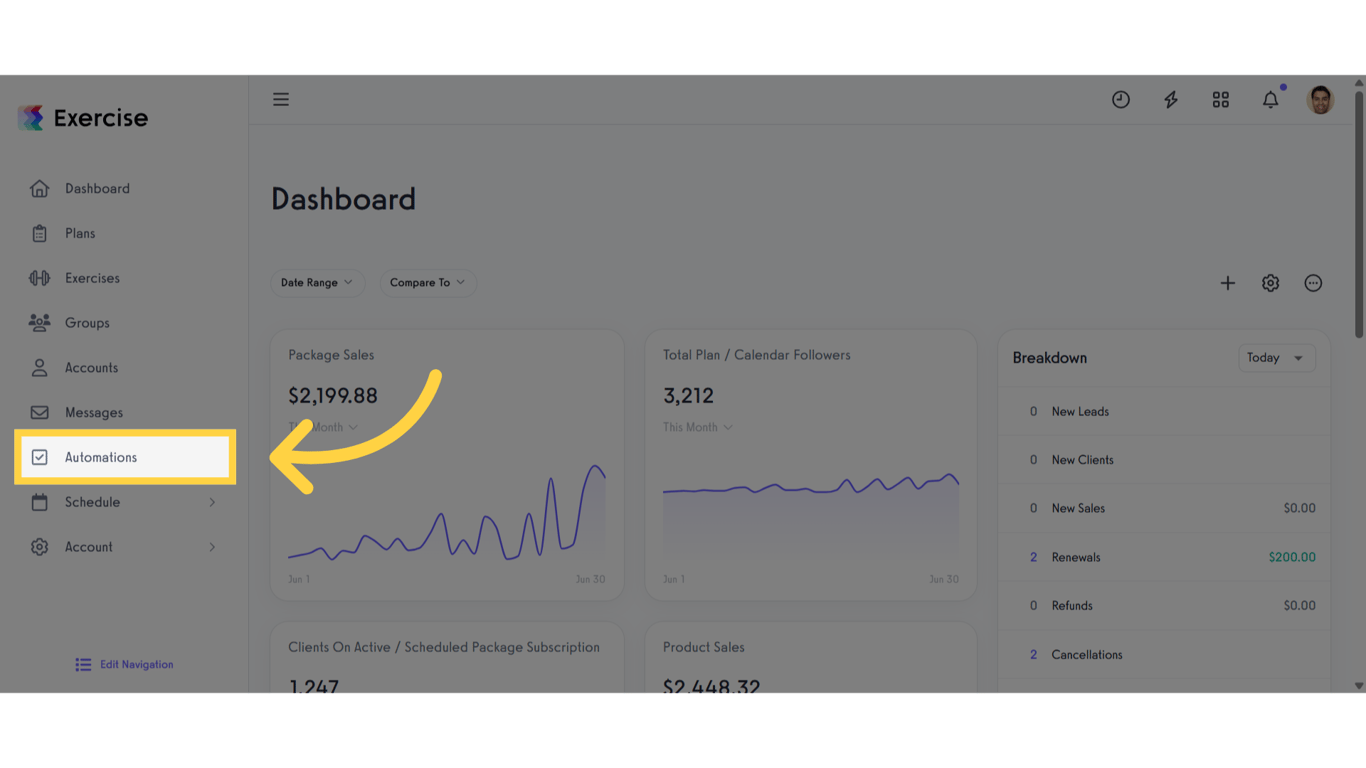Click the page vertical scrollbar thumb

pos(1359,214)
